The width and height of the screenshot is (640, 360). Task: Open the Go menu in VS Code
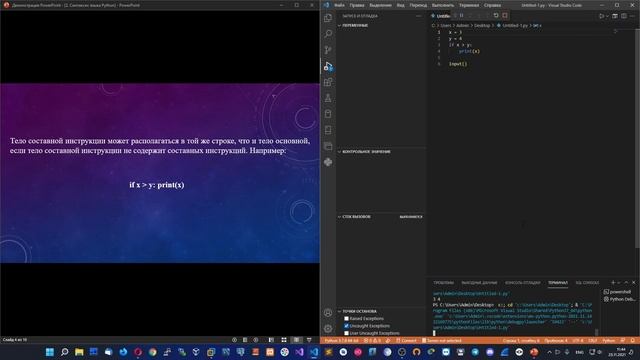point(418,5)
